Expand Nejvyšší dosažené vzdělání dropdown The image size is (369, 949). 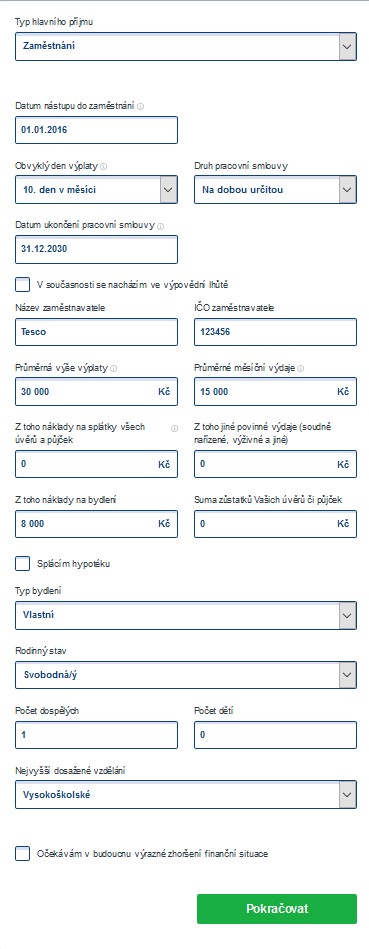click(x=186, y=795)
